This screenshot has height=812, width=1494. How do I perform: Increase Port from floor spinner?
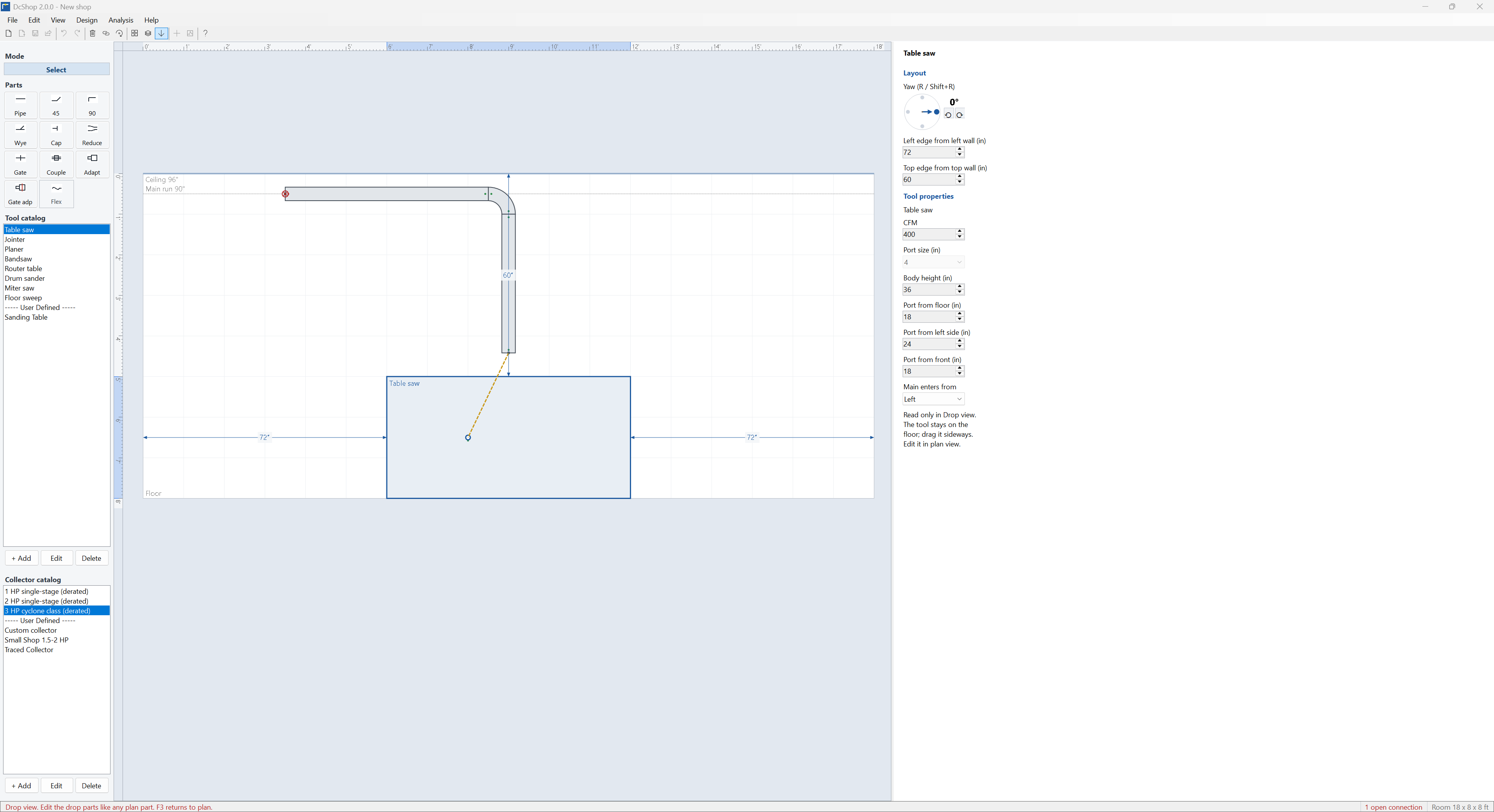pos(960,313)
